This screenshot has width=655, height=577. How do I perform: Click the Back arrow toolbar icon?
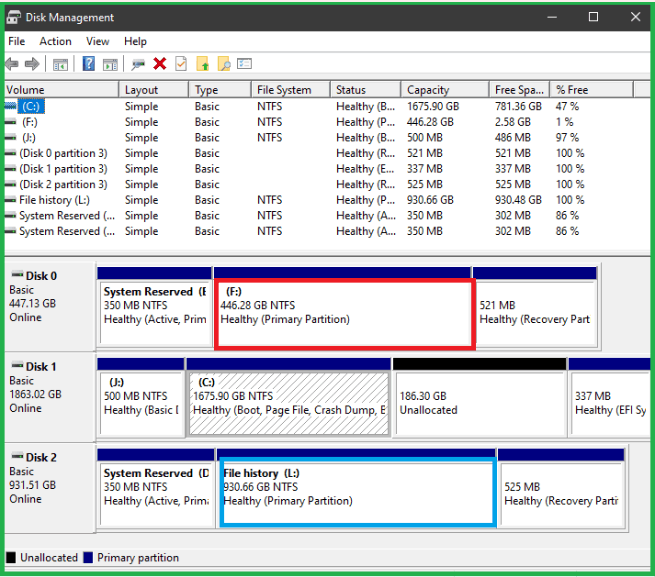pyautogui.click(x=12, y=64)
